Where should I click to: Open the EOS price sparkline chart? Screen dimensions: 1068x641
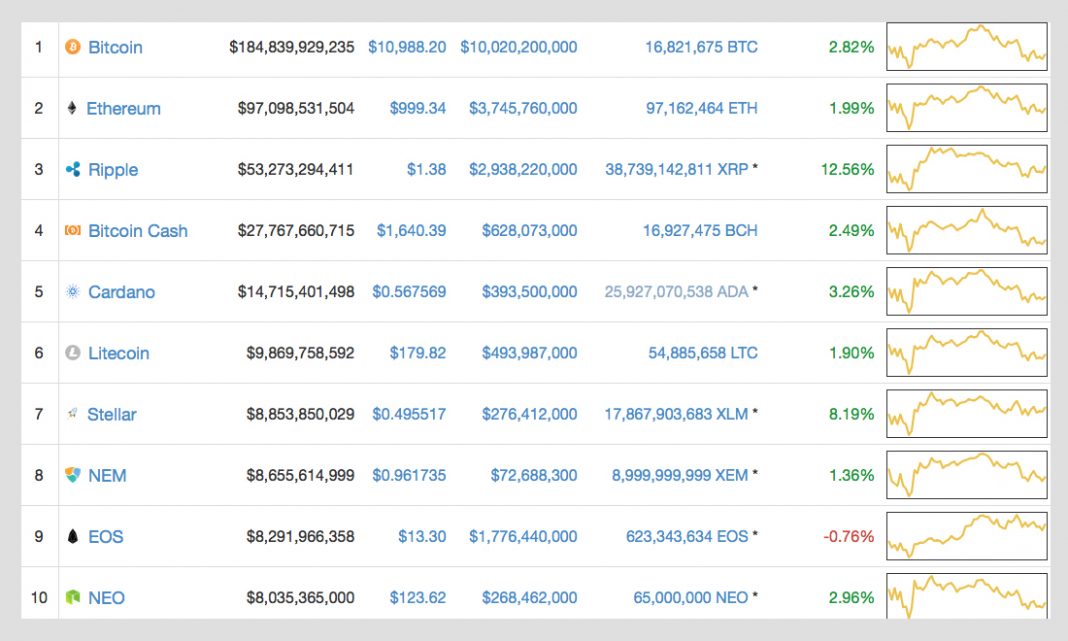coord(966,536)
